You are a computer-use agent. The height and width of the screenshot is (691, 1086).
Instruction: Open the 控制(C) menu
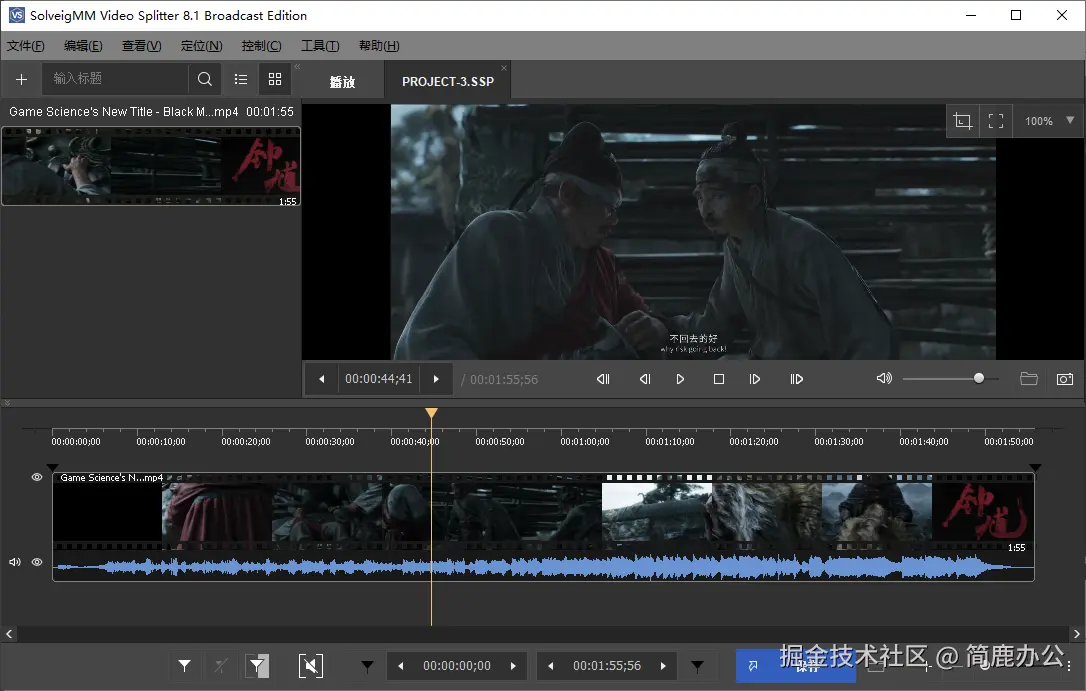pyautogui.click(x=261, y=46)
